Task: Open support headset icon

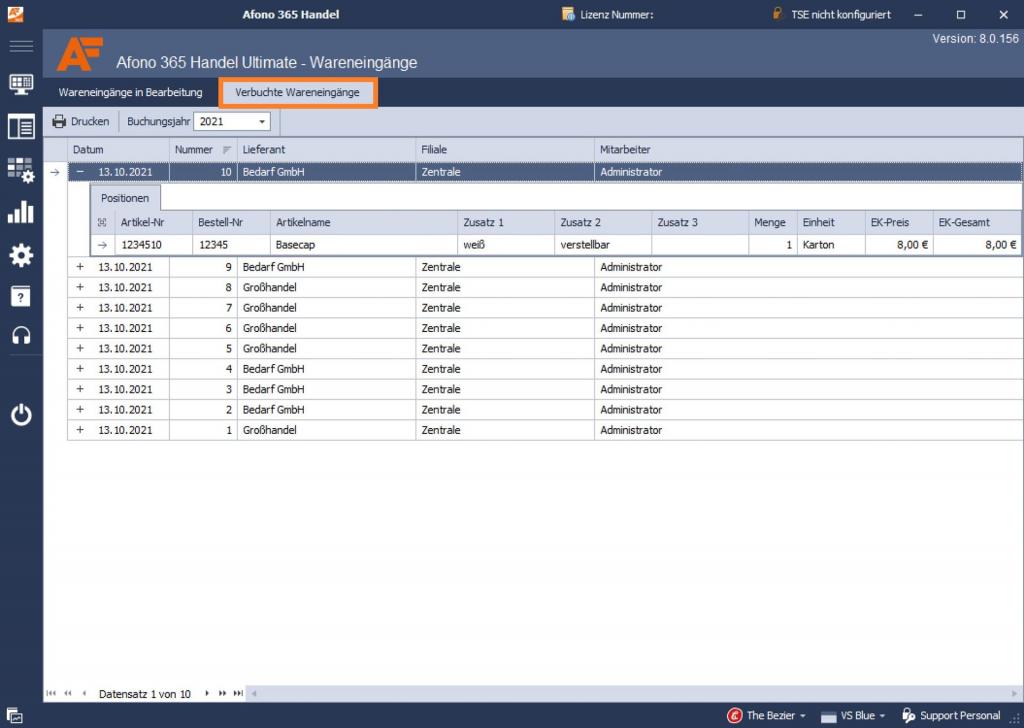Action: (21, 336)
